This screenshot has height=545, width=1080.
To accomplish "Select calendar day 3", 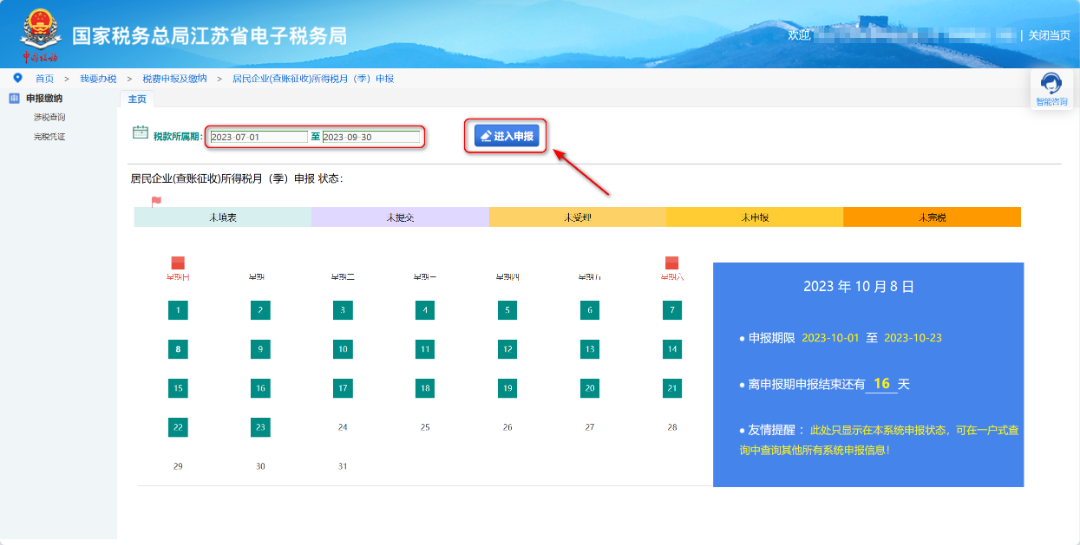I will point(343,310).
